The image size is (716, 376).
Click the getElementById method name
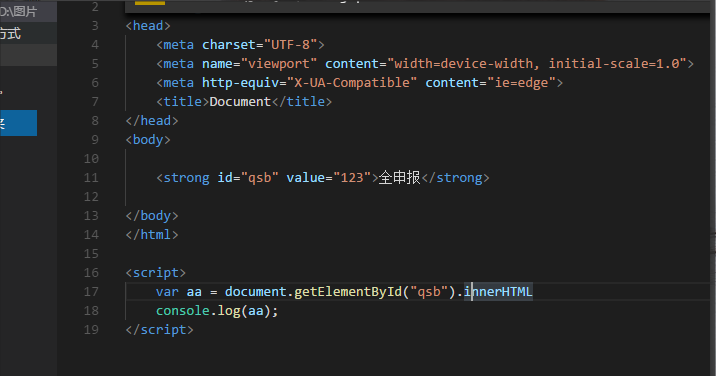[x=348, y=292]
